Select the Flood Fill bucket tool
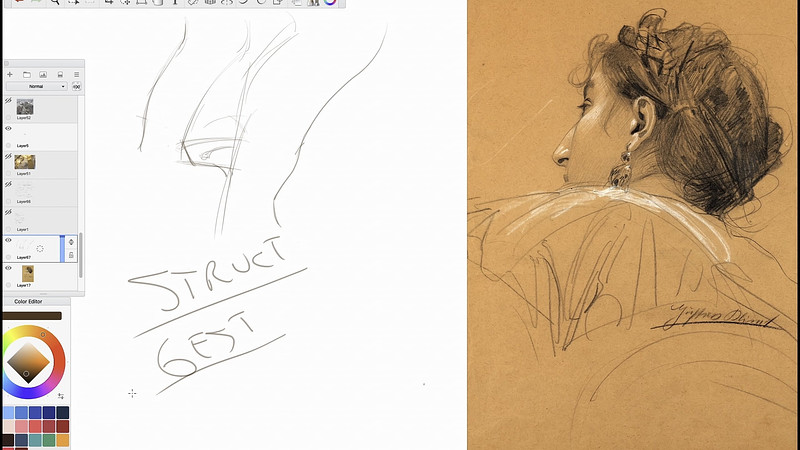800x450 pixels. 158,2
